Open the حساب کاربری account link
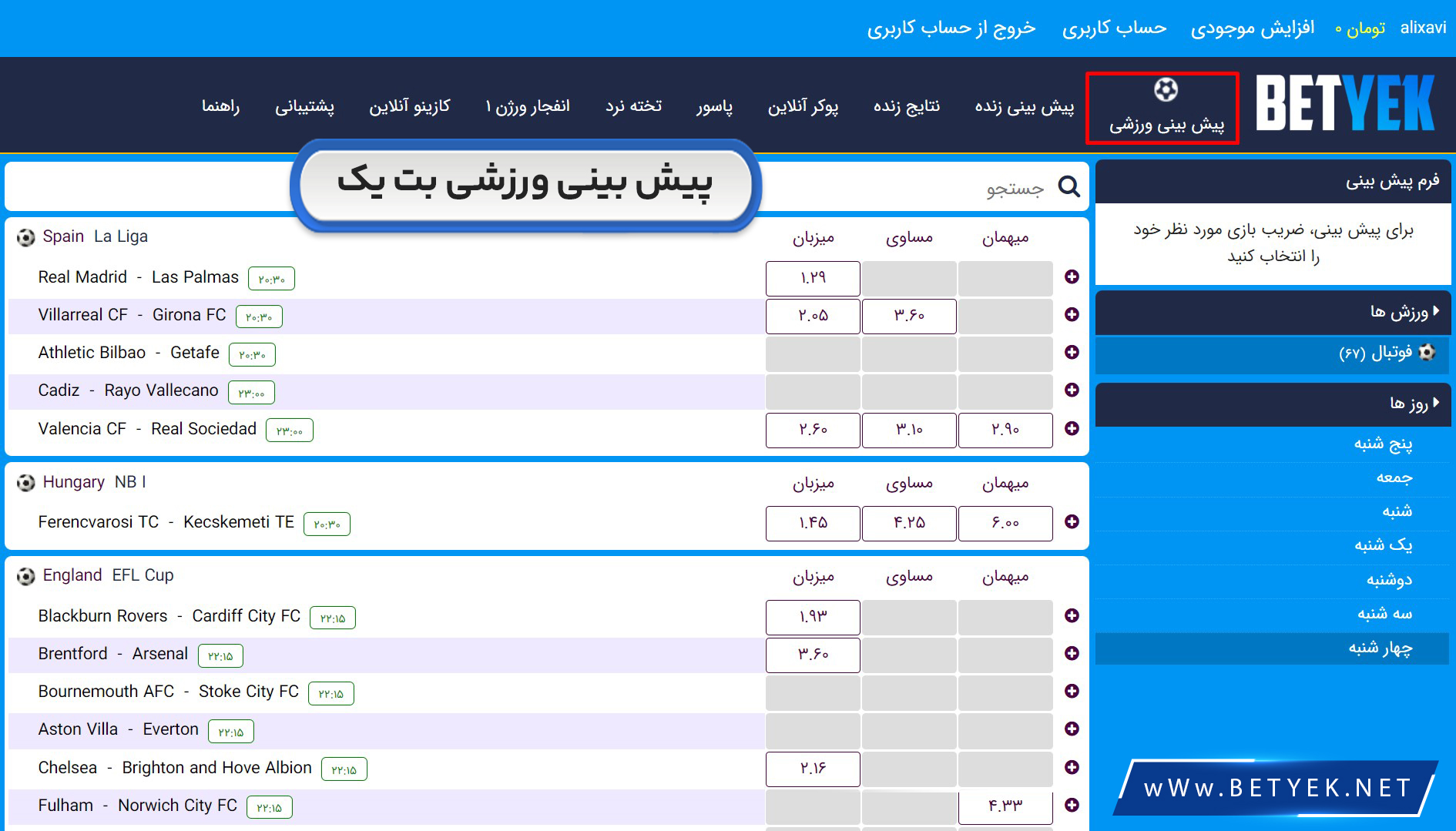1456x831 pixels. tap(1115, 28)
